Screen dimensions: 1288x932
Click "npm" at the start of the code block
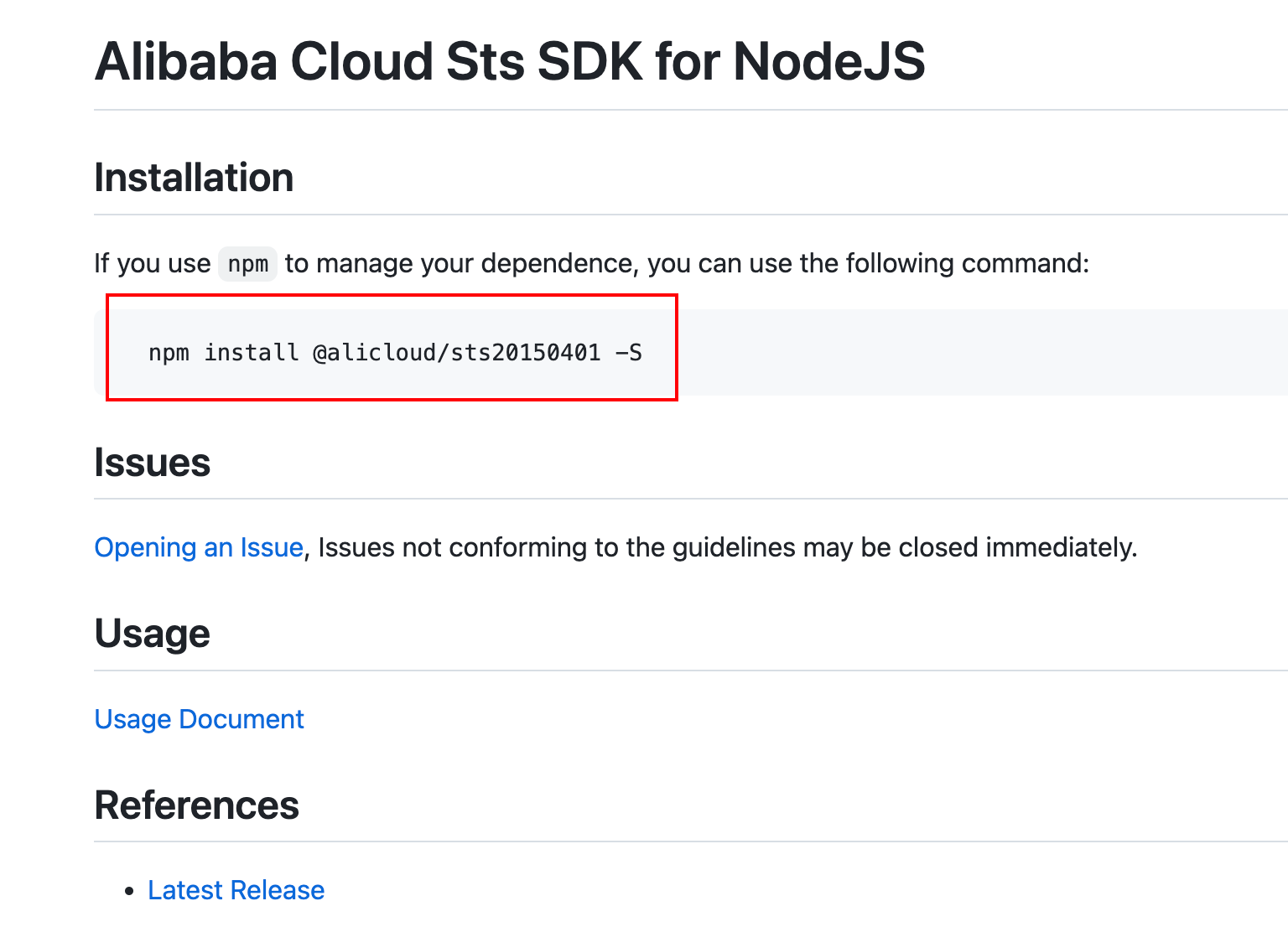pos(169,353)
